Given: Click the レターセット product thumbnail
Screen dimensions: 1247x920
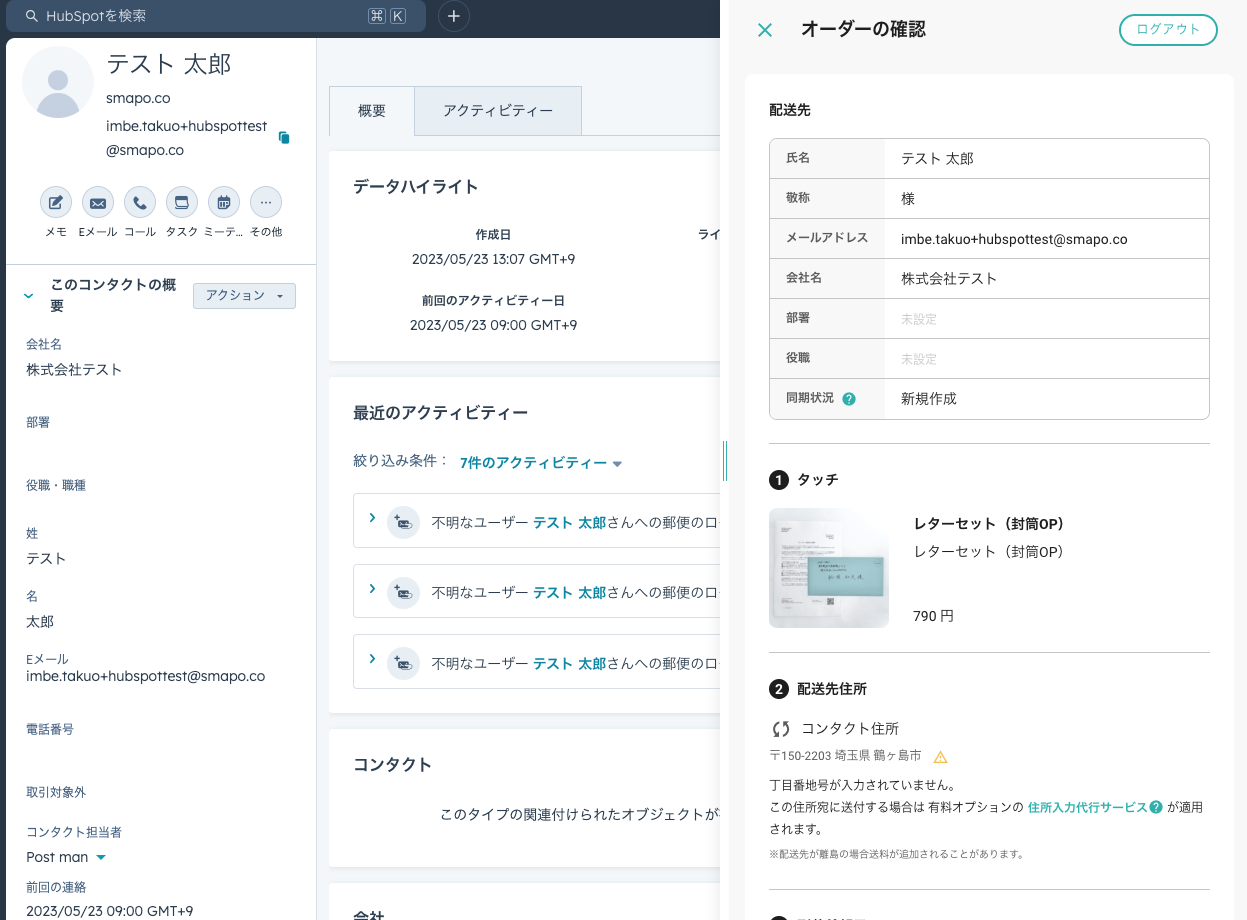Looking at the screenshot, I should (829, 568).
